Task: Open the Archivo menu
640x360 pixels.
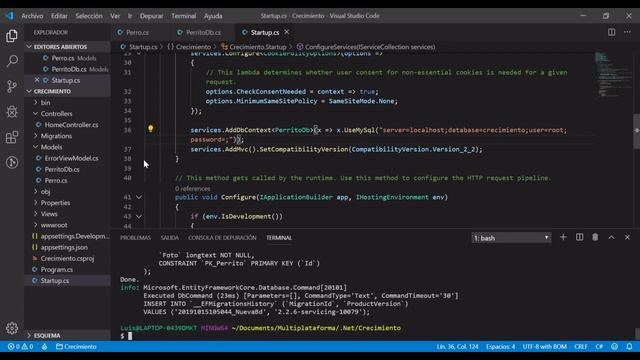Action: [32, 16]
